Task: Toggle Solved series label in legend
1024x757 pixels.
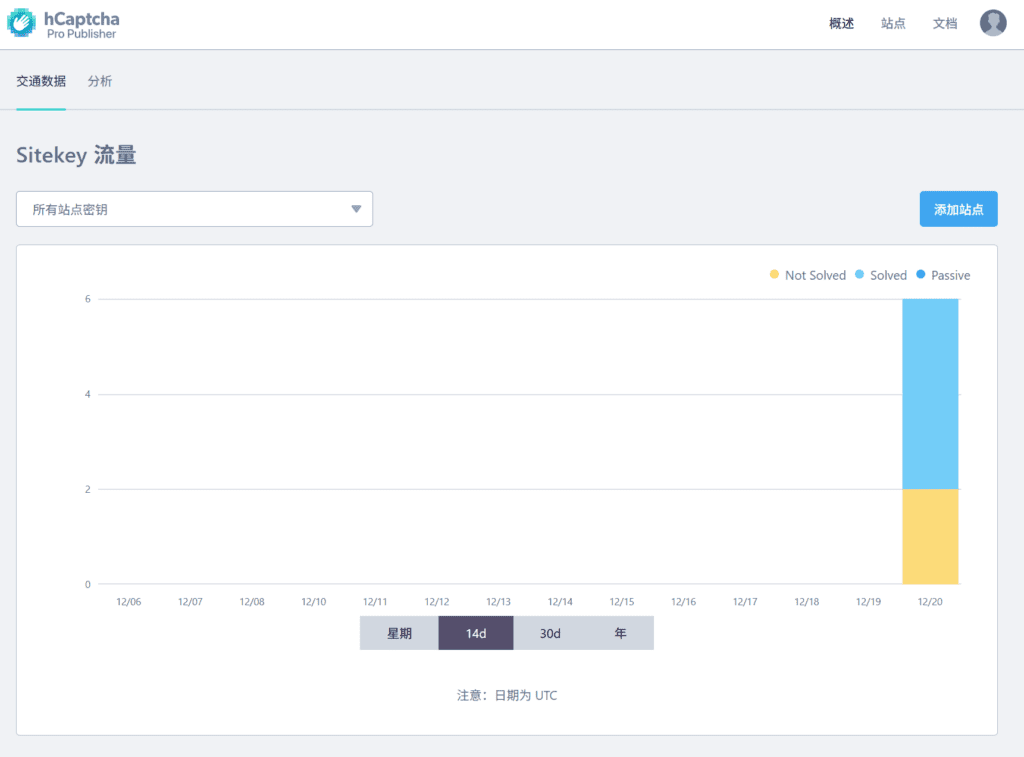Action: [x=888, y=275]
